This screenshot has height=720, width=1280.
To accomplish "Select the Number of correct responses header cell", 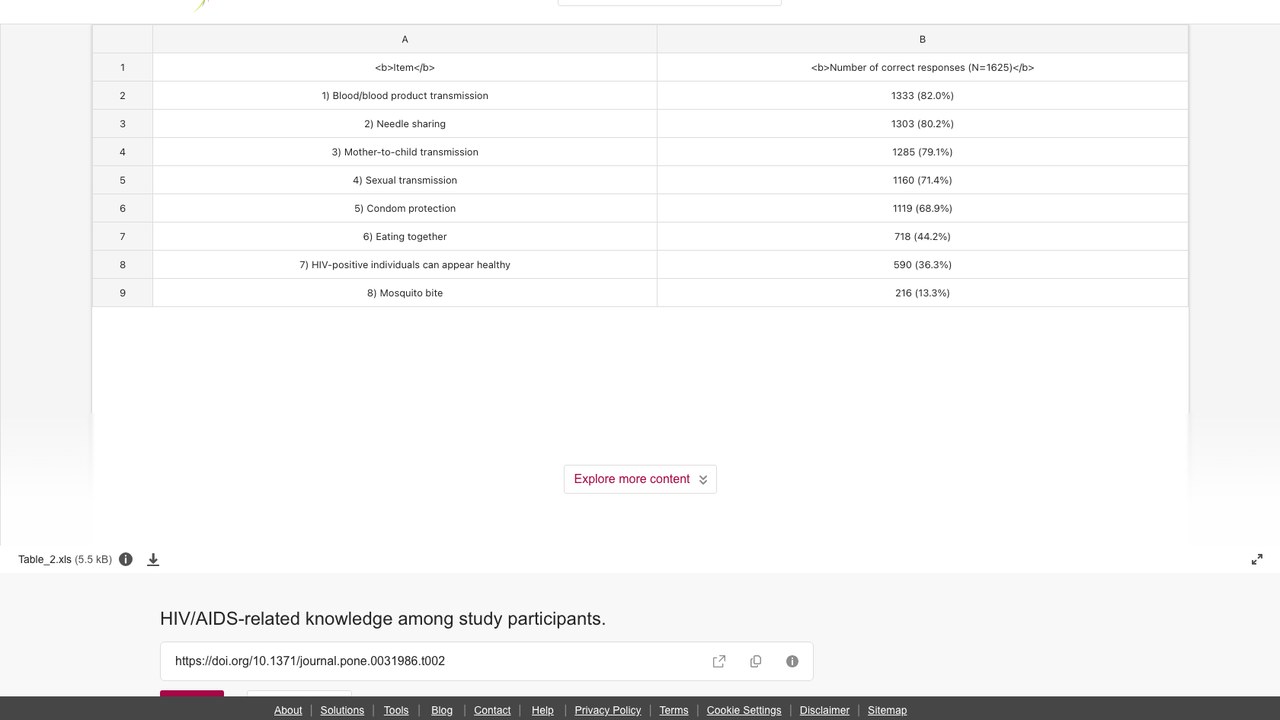I will 922,68.
